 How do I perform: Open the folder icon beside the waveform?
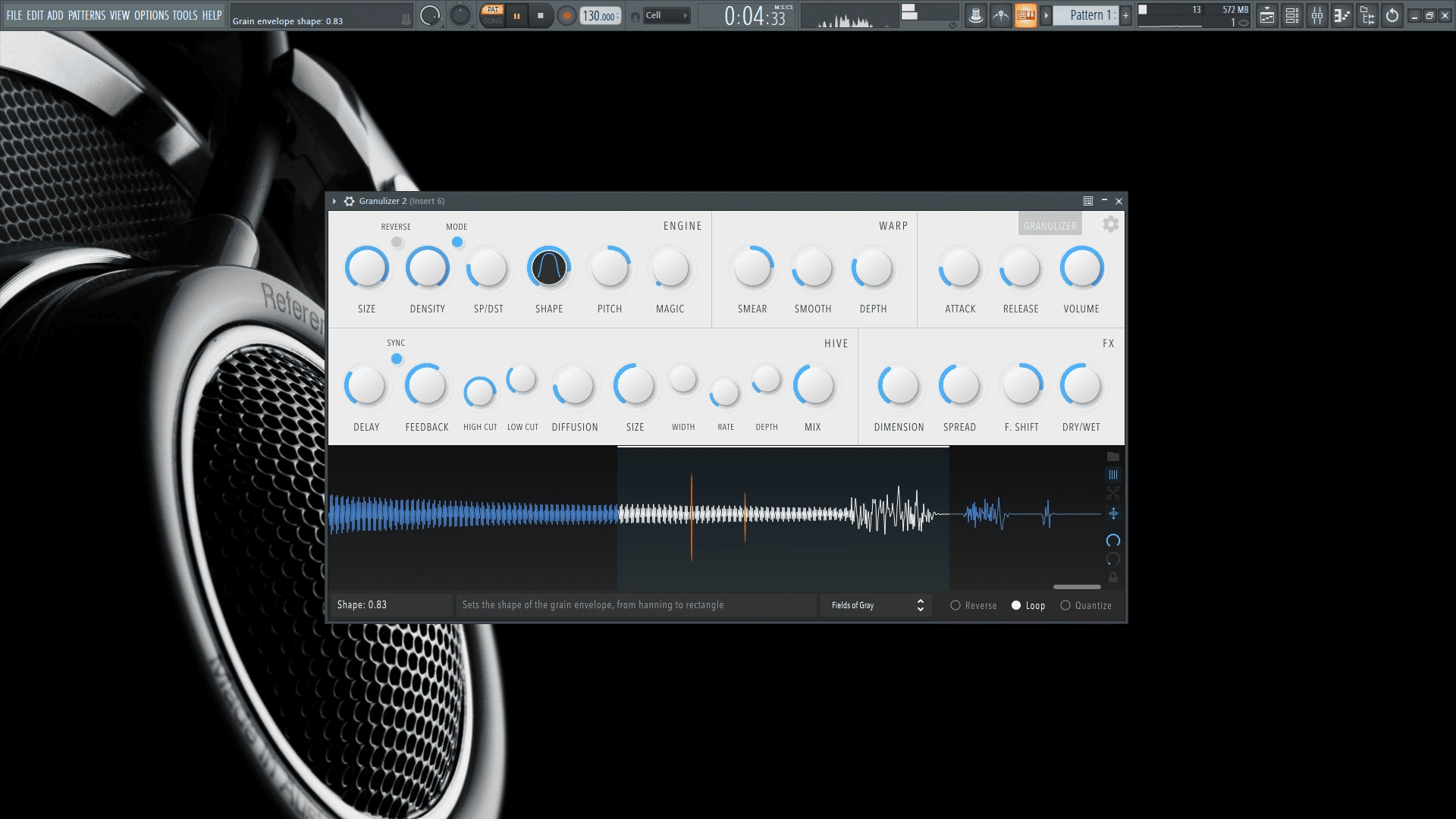click(1112, 457)
